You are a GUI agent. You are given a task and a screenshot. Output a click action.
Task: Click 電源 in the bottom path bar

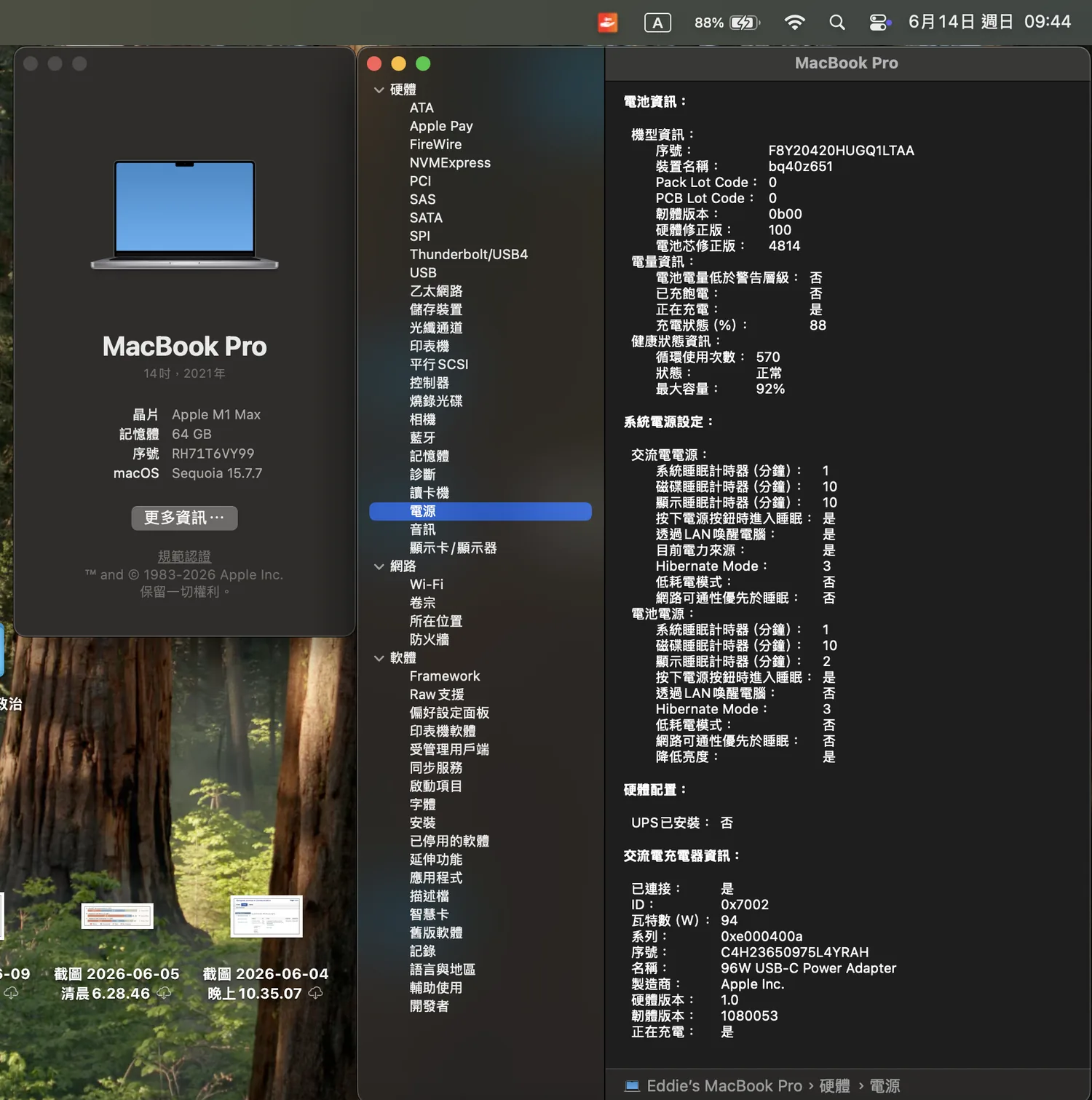[885, 1086]
